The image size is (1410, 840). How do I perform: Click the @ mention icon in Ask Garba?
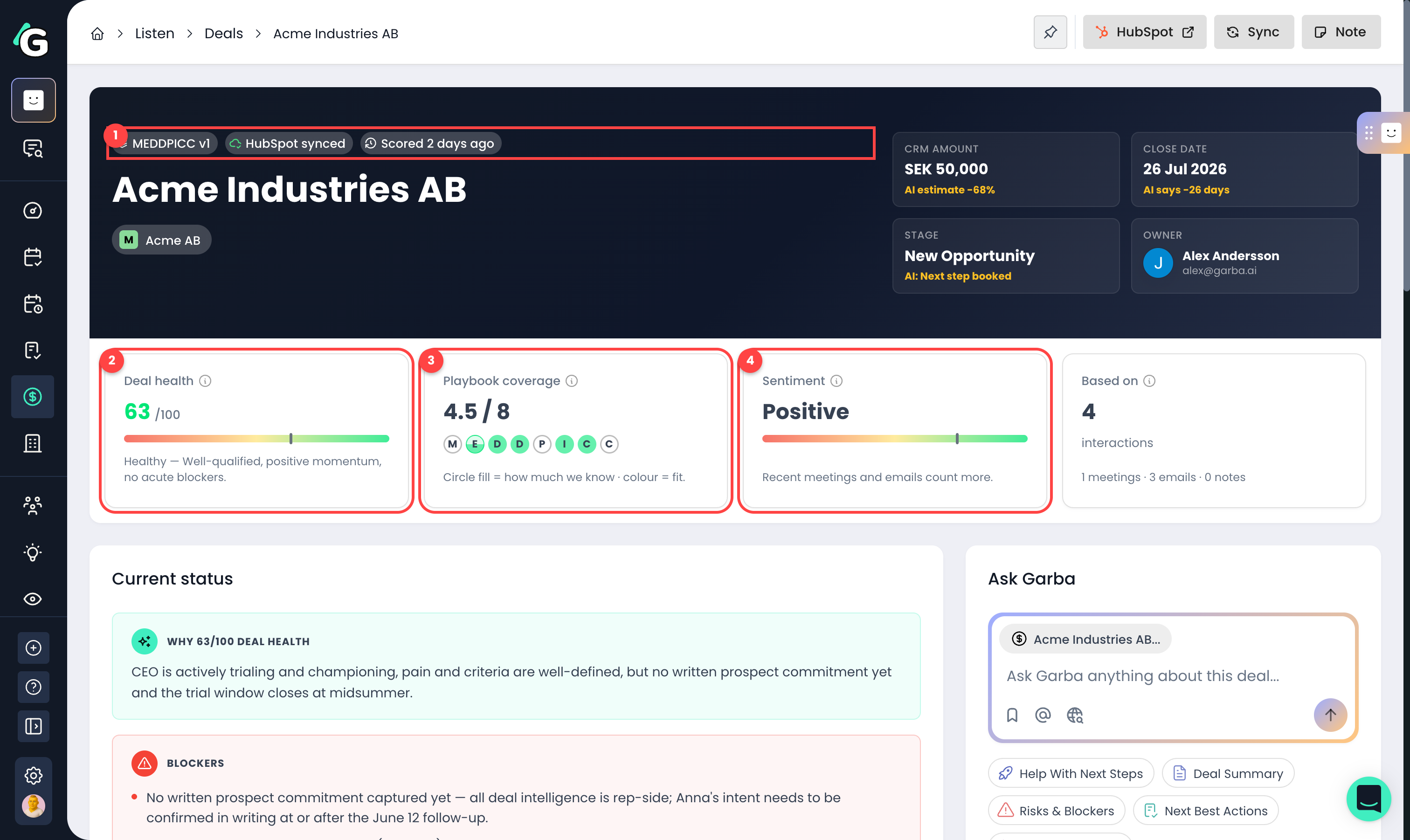tap(1043, 716)
